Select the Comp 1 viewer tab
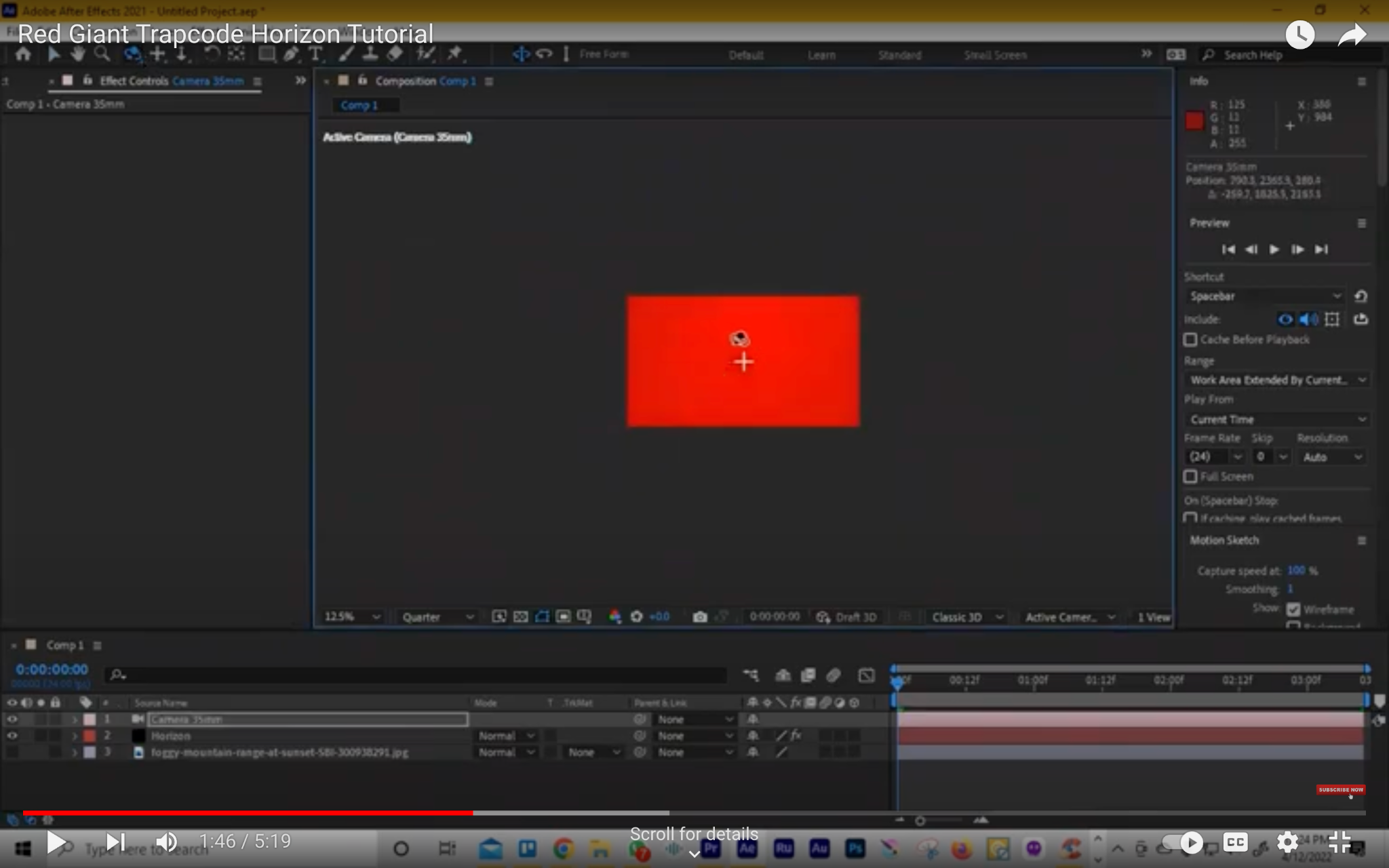1389x868 pixels. click(359, 105)
